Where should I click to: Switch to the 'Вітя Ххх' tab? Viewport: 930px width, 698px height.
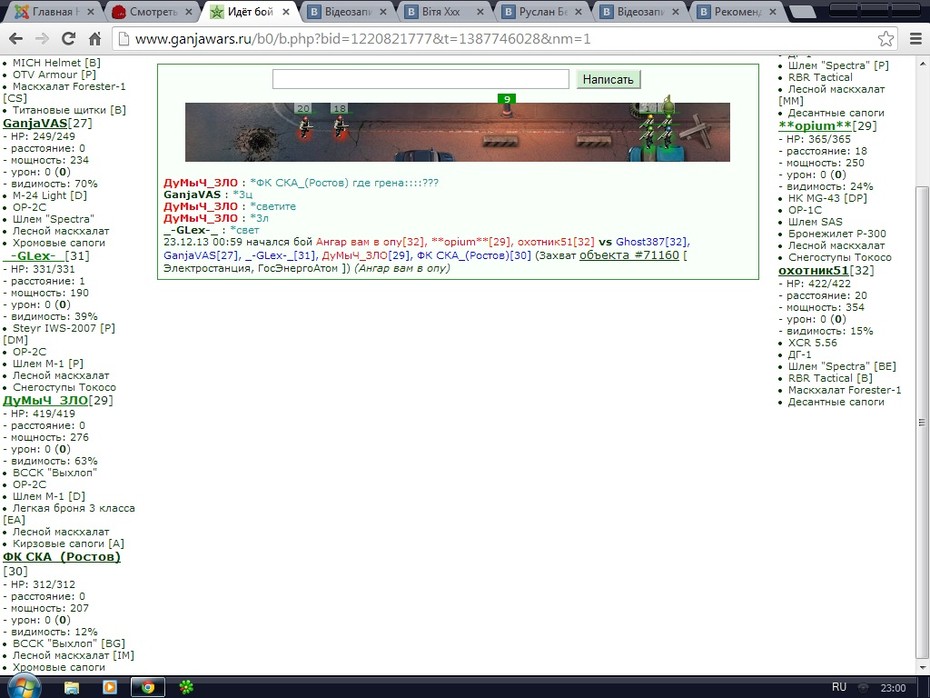point(441,12)
